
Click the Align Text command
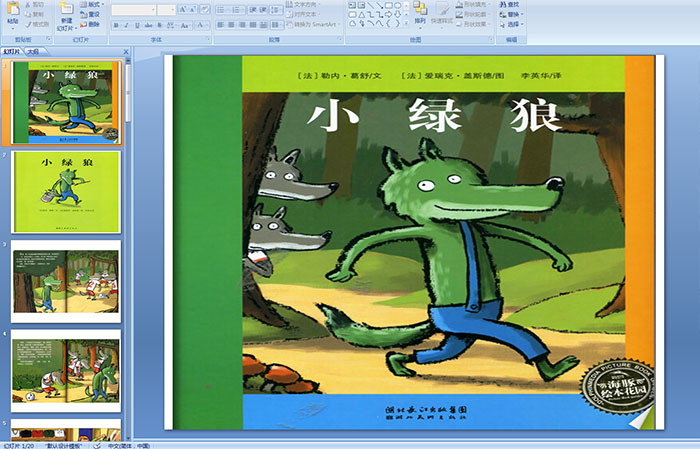tap(305, 14)
